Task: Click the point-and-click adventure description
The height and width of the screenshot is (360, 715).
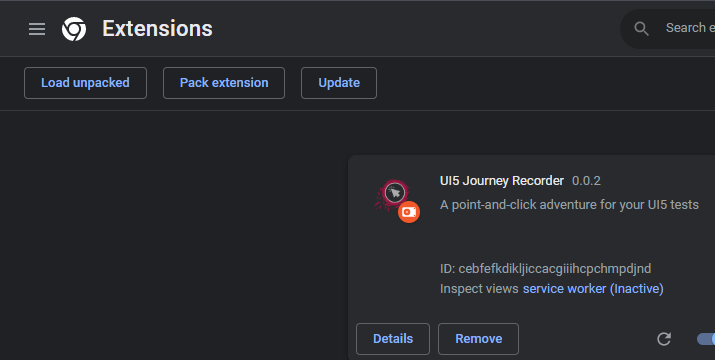Action: (x=569, y=205)
